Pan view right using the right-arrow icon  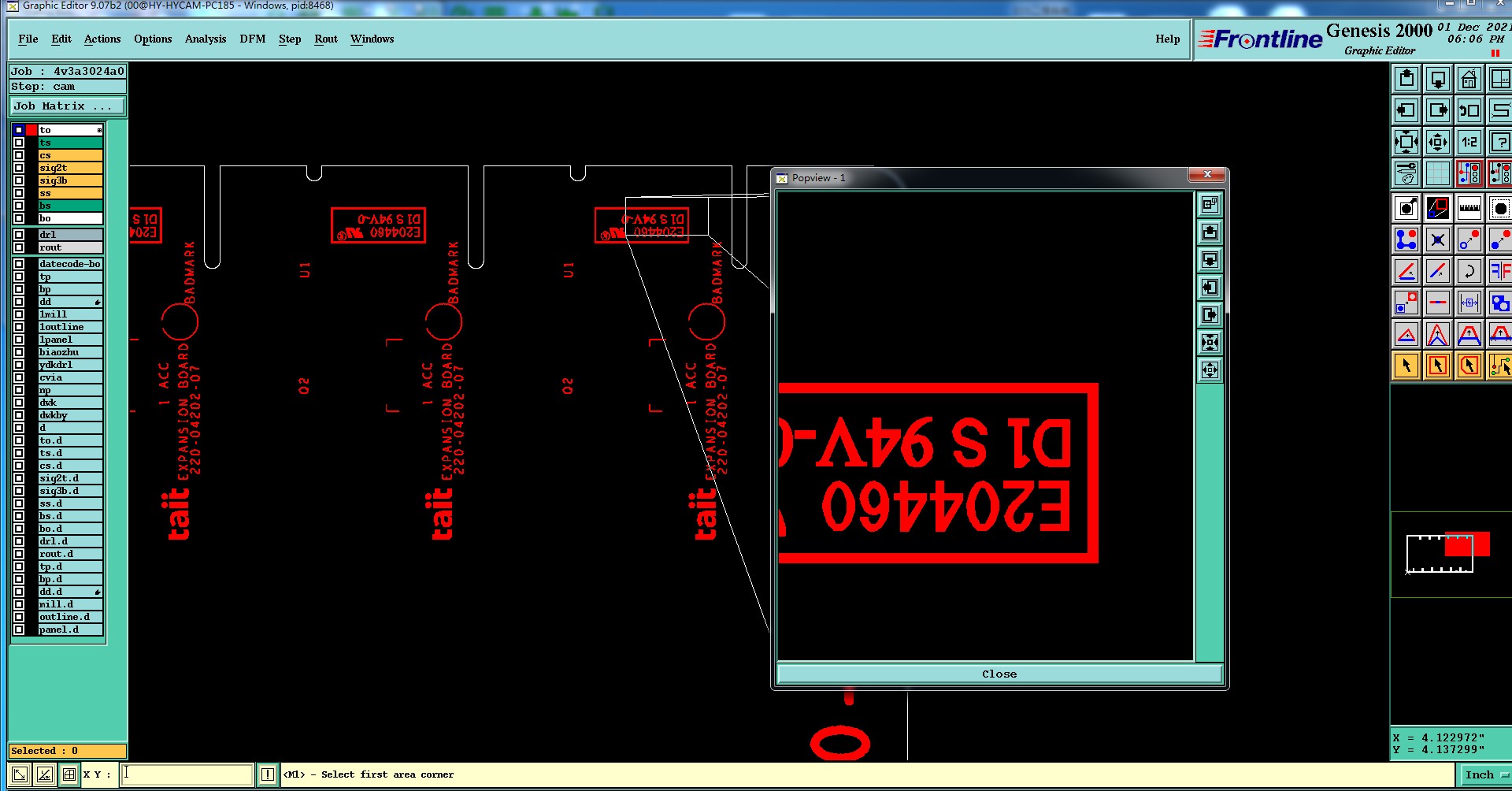click(1438, 110)
